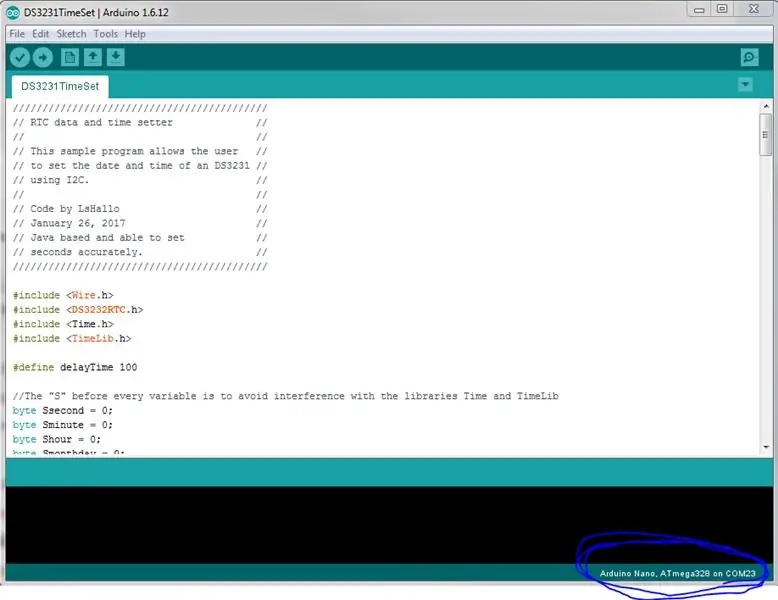Open the Help menu
The image size is (778, 600).
[x=135, y=34]
